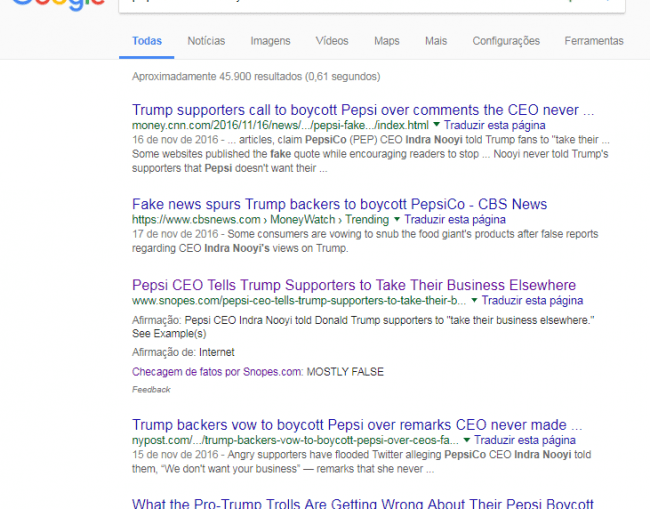
Task: Open Configurações search settings
Action: click(x=506, y=41)
